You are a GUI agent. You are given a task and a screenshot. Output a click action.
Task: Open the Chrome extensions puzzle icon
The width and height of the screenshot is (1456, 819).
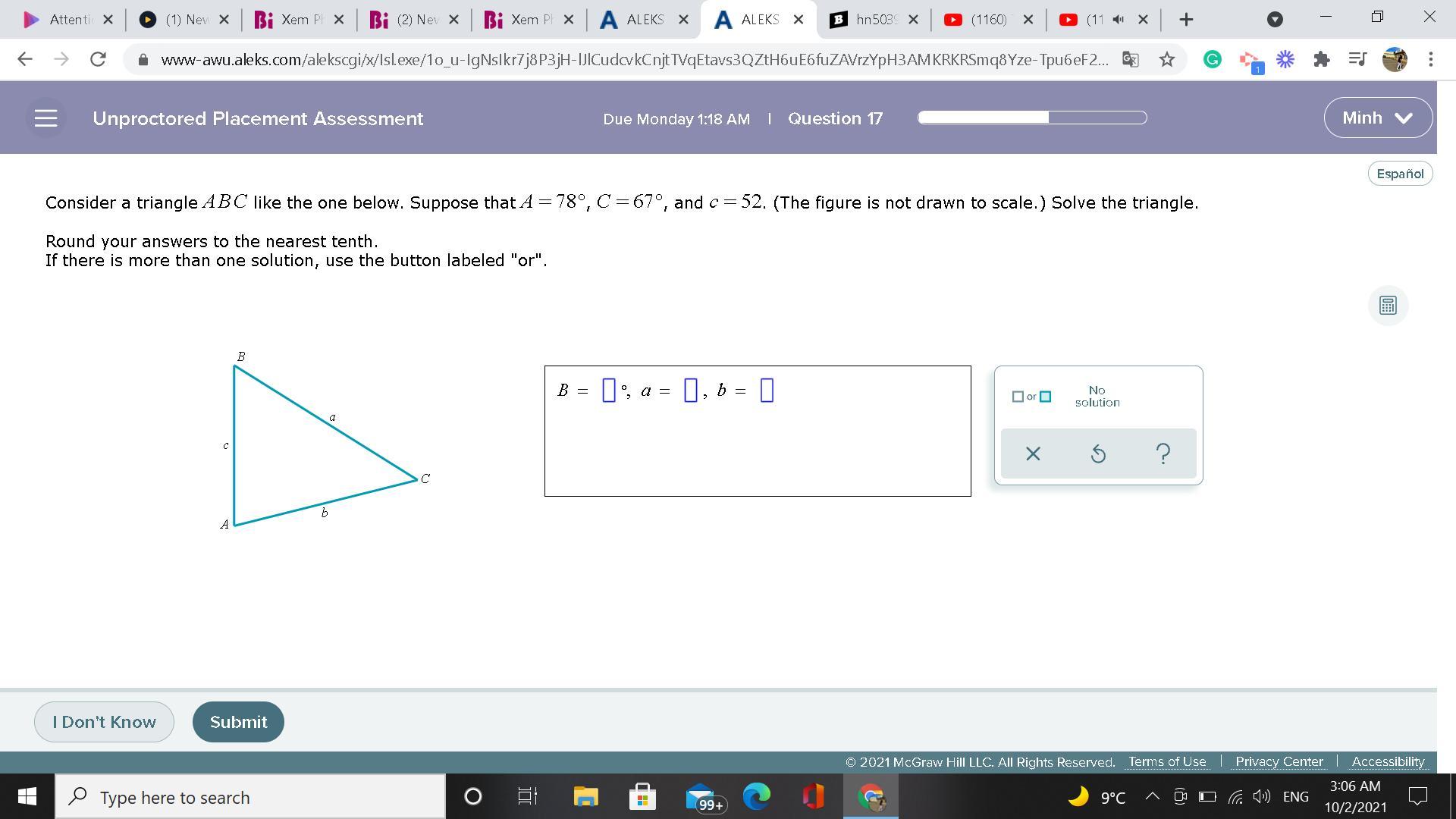[1321, 59]
